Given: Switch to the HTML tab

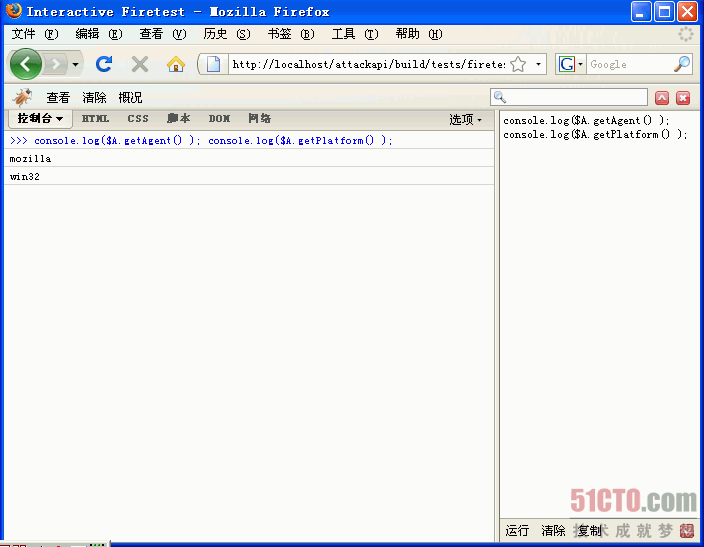Looking at the screenshot, I should point(95,119).
